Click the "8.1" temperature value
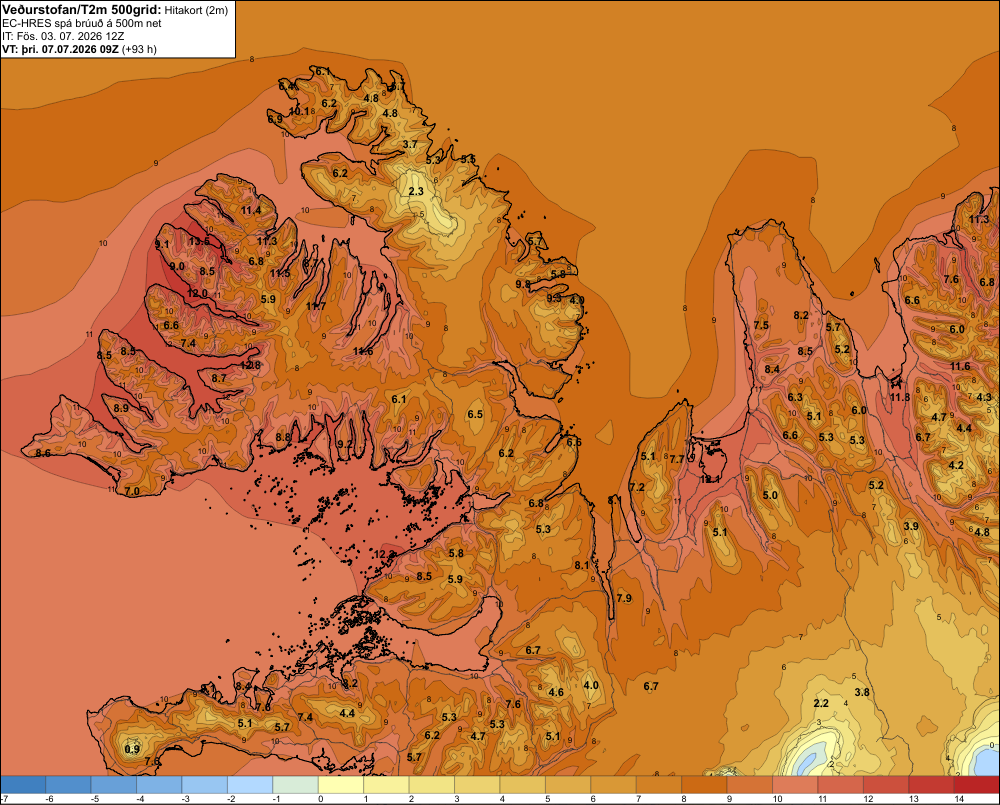The image size is (1000, 805). tap(582, 565)
